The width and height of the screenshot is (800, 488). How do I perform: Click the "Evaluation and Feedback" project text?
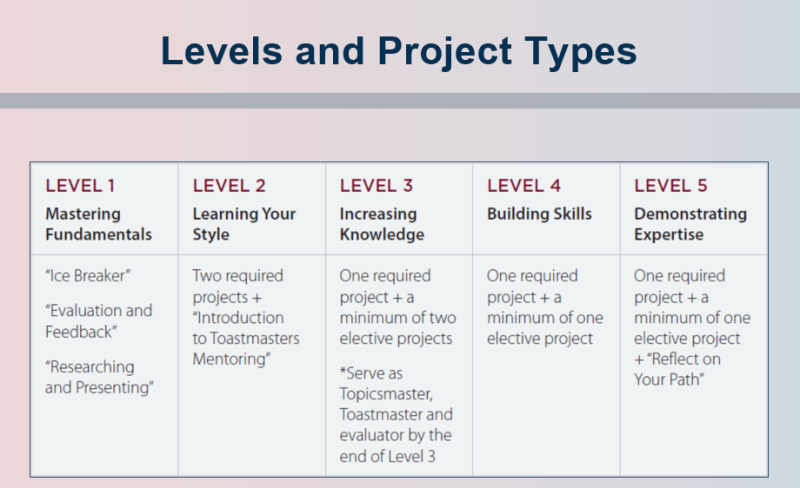point(98,321)
